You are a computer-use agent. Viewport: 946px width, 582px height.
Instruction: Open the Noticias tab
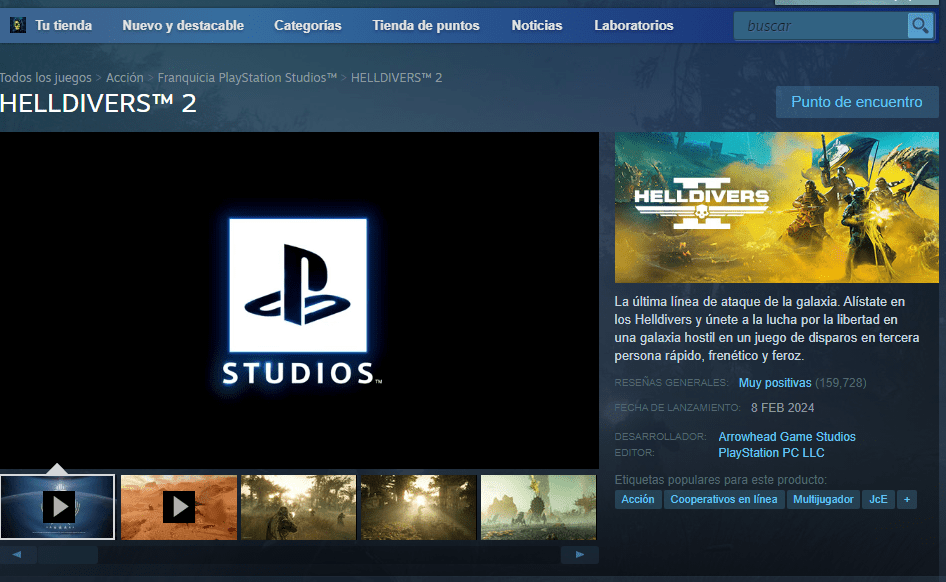[537, 25]
